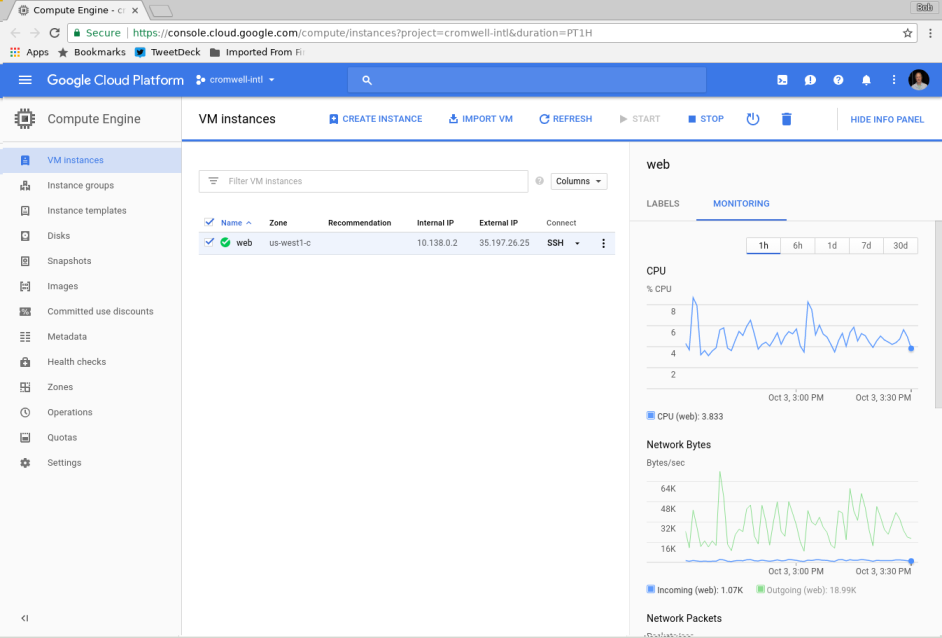Click the search magnifier icon
This screenshot has height=638, width=942.
tap(367, 80)
